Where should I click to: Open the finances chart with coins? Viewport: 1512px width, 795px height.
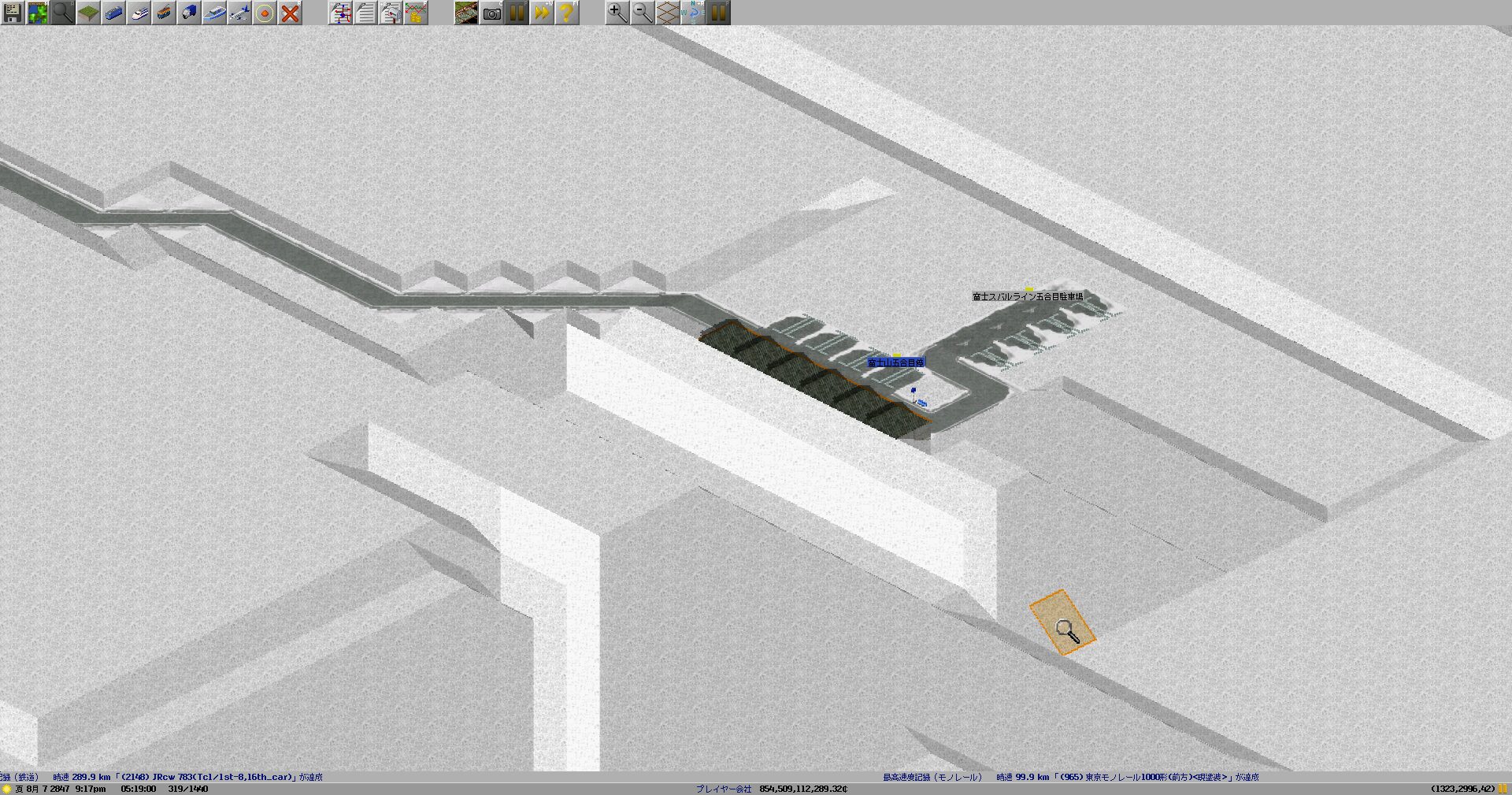coord(416,13)
